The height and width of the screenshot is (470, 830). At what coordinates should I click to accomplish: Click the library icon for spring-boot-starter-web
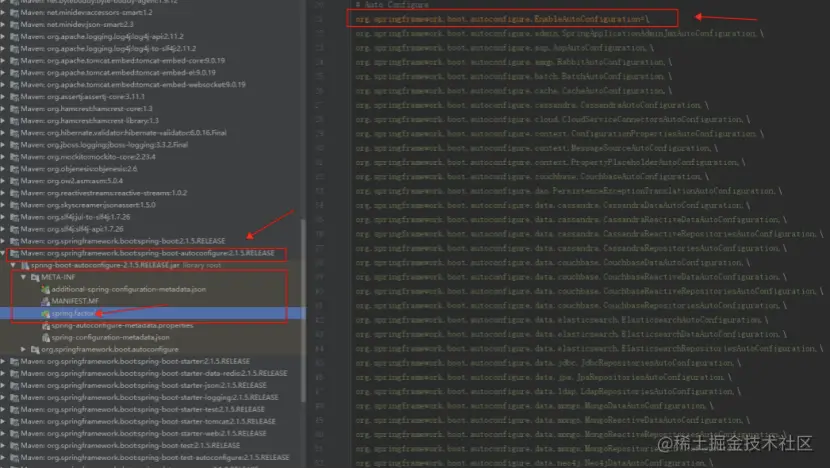click(x=15, y=433)
